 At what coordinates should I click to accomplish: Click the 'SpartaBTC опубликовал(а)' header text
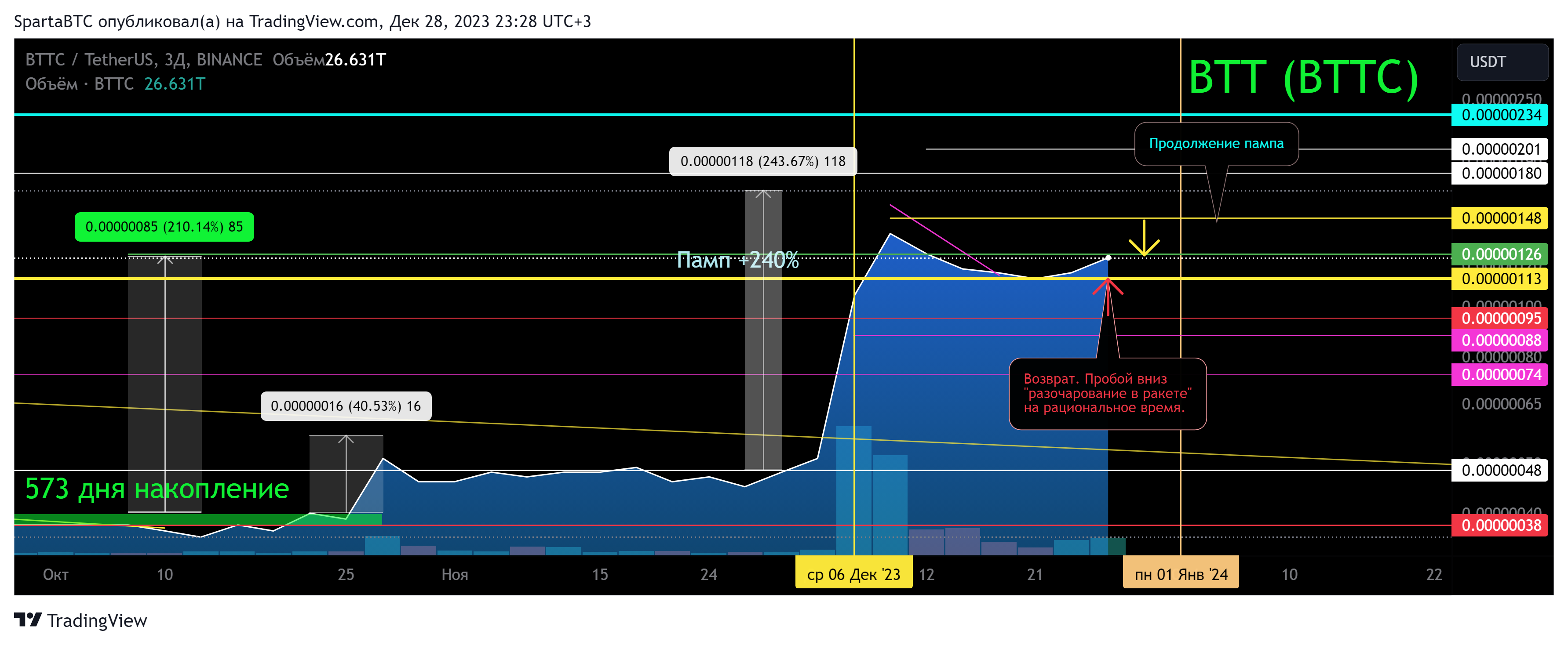click(117, 22)
